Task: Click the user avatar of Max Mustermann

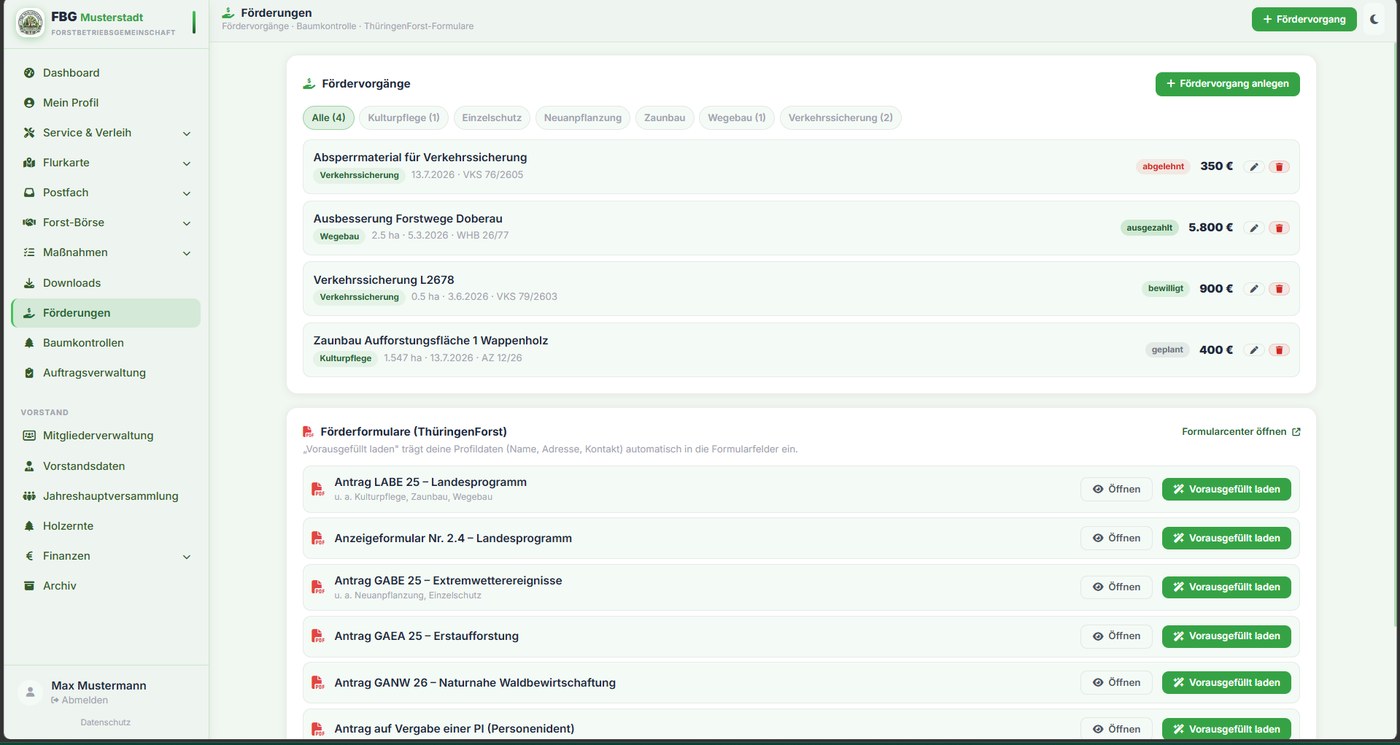Action: tap(30, 692)
